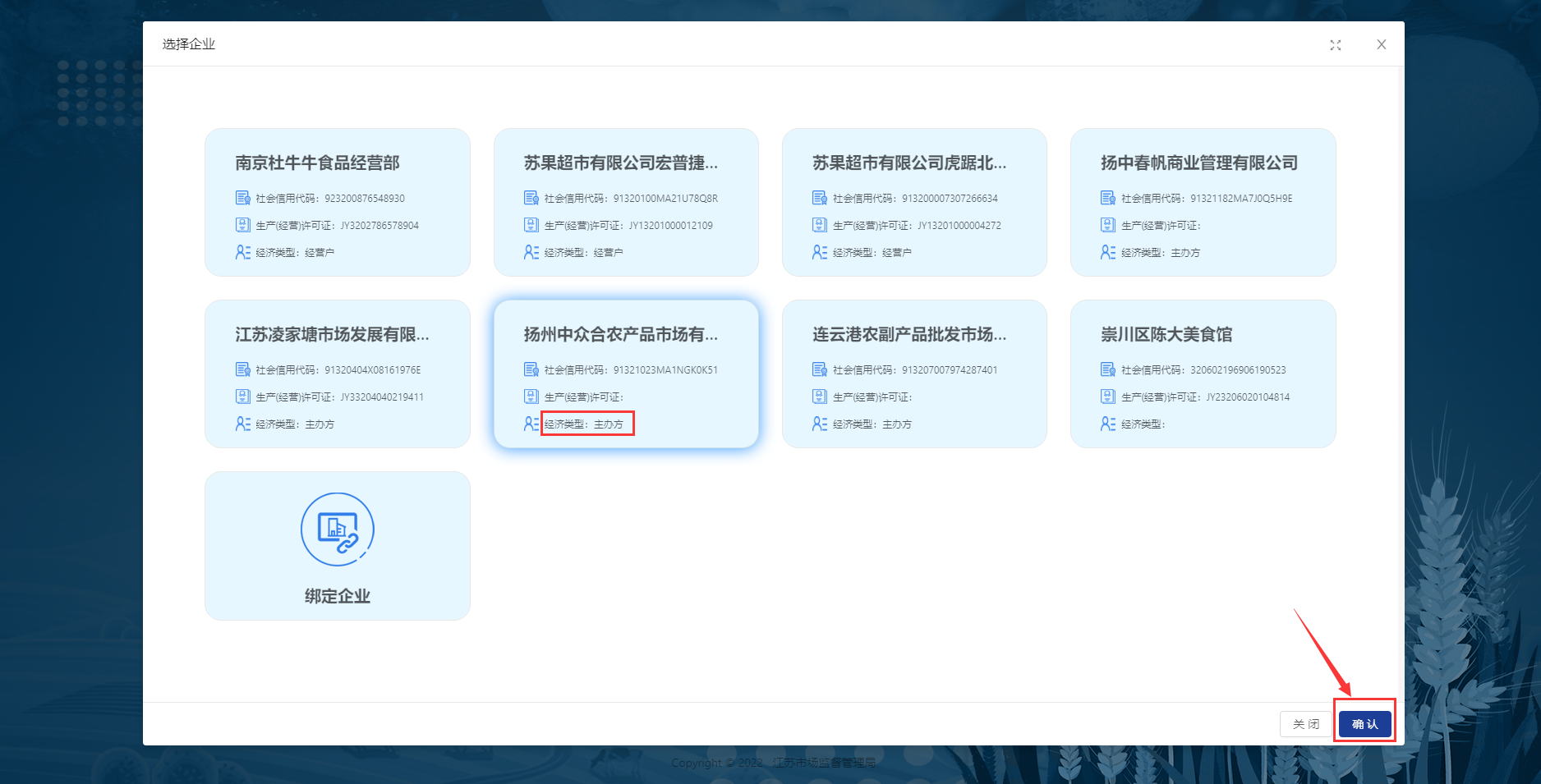The image size is (1541, 784).
Task: Select 苏果超市有限公司虎踞北 enterprise card
Action: pos(913,202)
